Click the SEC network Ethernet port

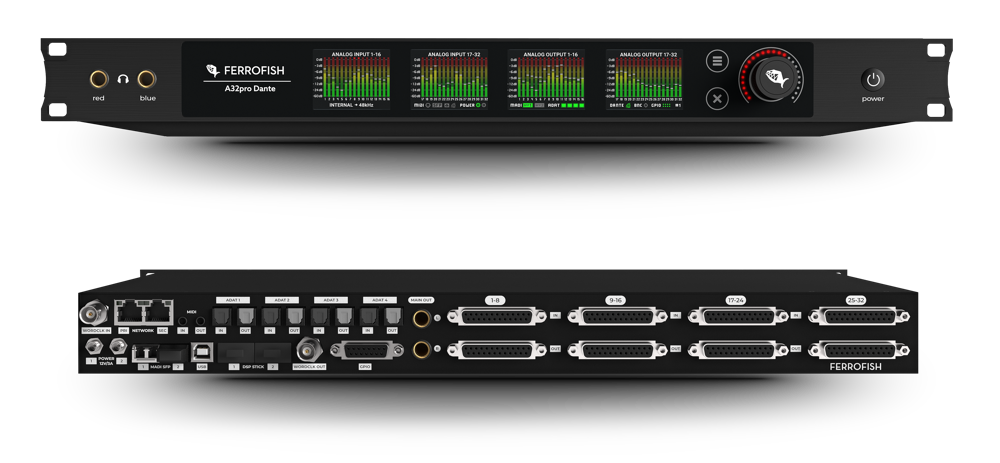click(159, 312)
